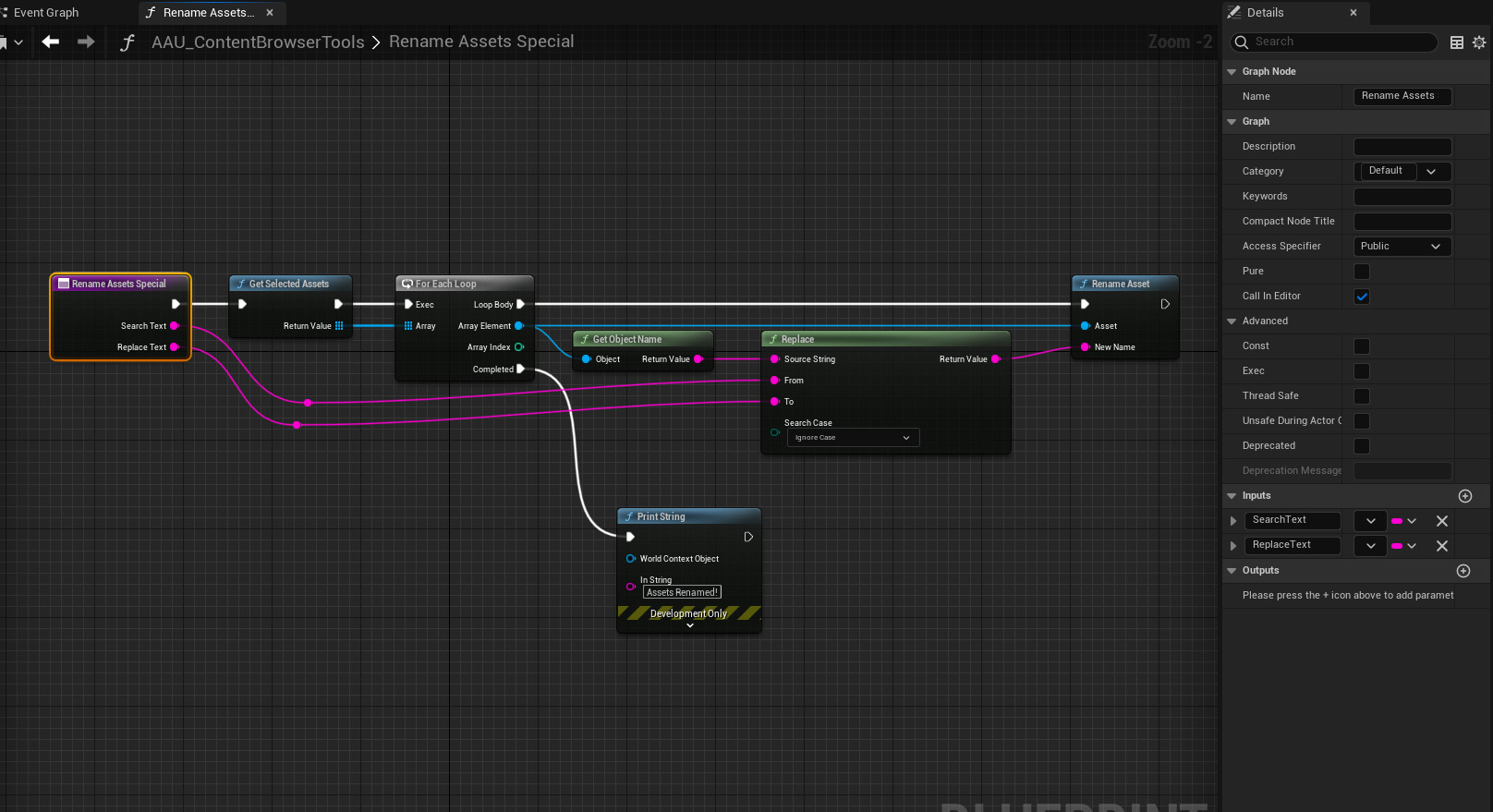Open Access Specifier Public dropdown
1493x812 pixels.
[x=1402, y=246]
